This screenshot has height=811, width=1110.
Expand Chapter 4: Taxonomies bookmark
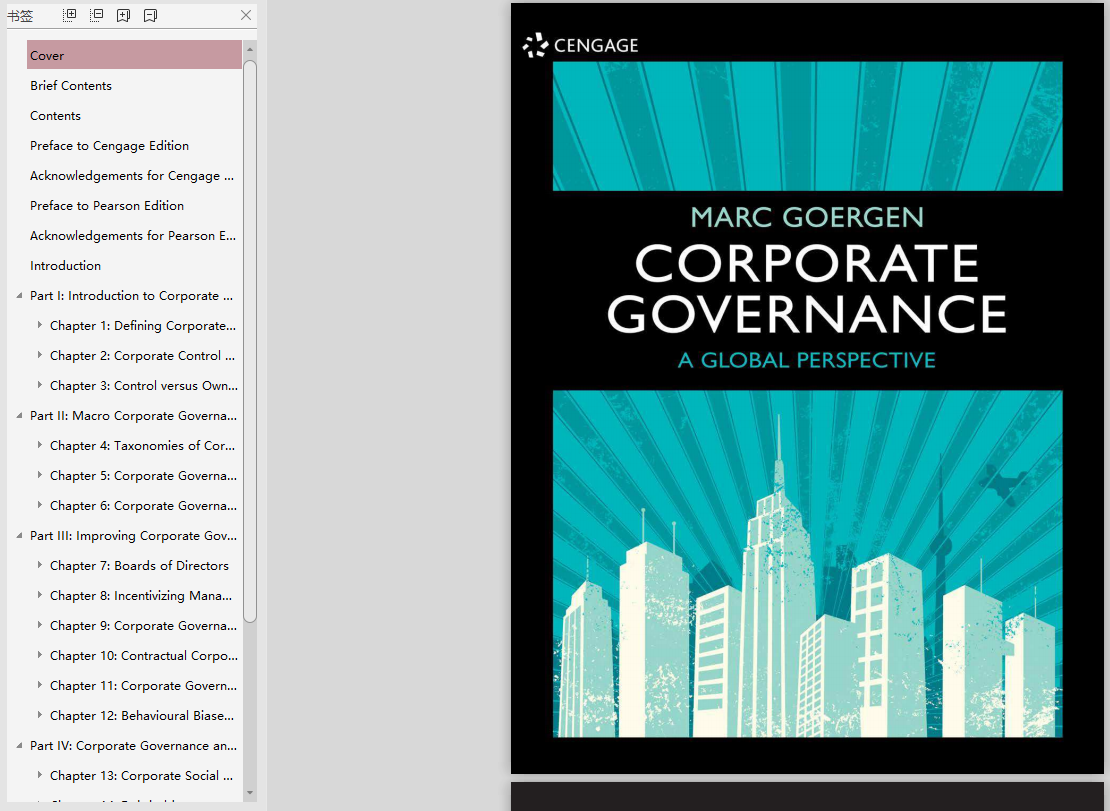click(x=40, y=445)
